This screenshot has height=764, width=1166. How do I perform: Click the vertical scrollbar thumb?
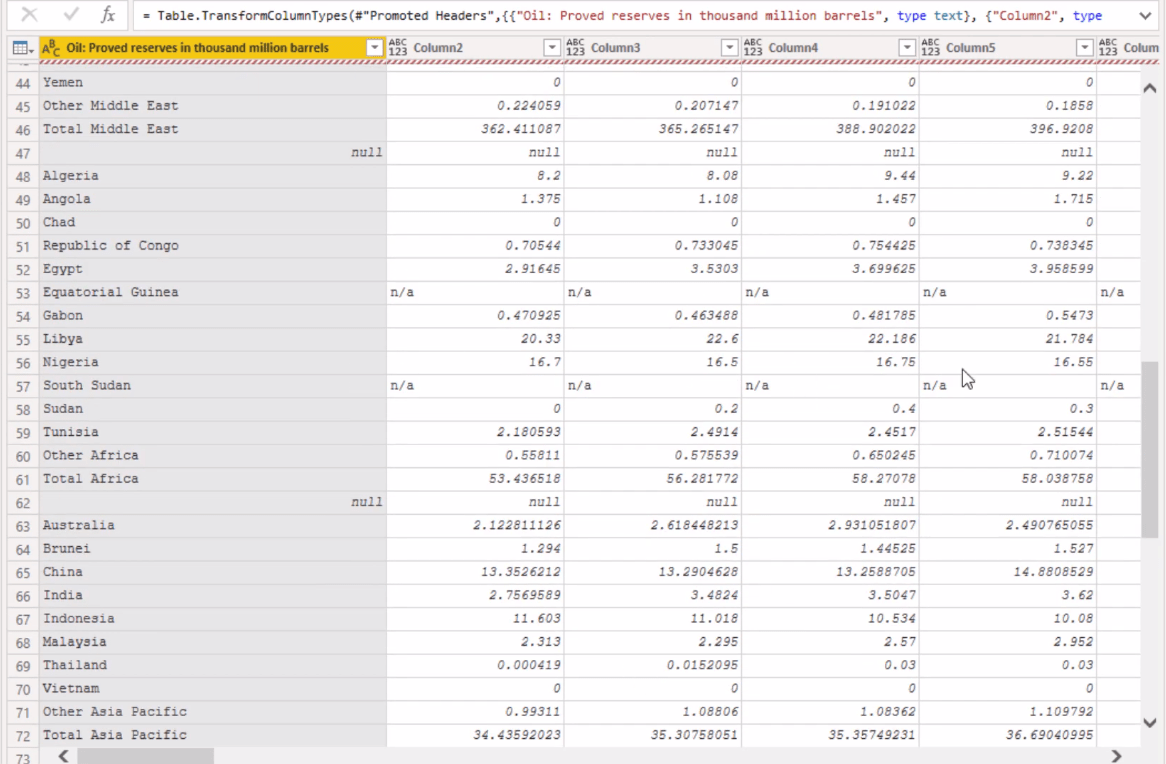(1150, 449)
